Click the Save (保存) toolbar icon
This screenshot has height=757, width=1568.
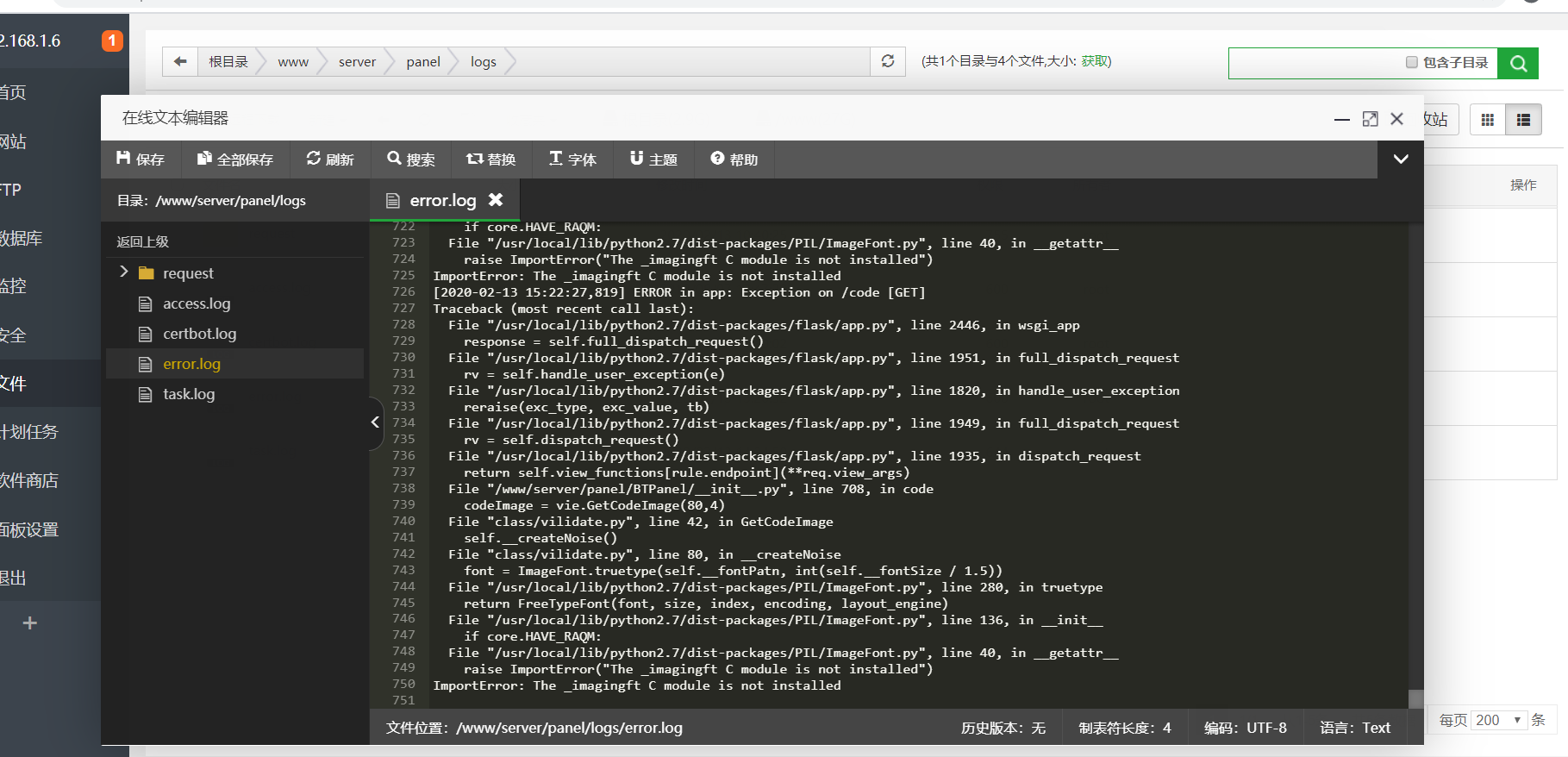(140, 160)
